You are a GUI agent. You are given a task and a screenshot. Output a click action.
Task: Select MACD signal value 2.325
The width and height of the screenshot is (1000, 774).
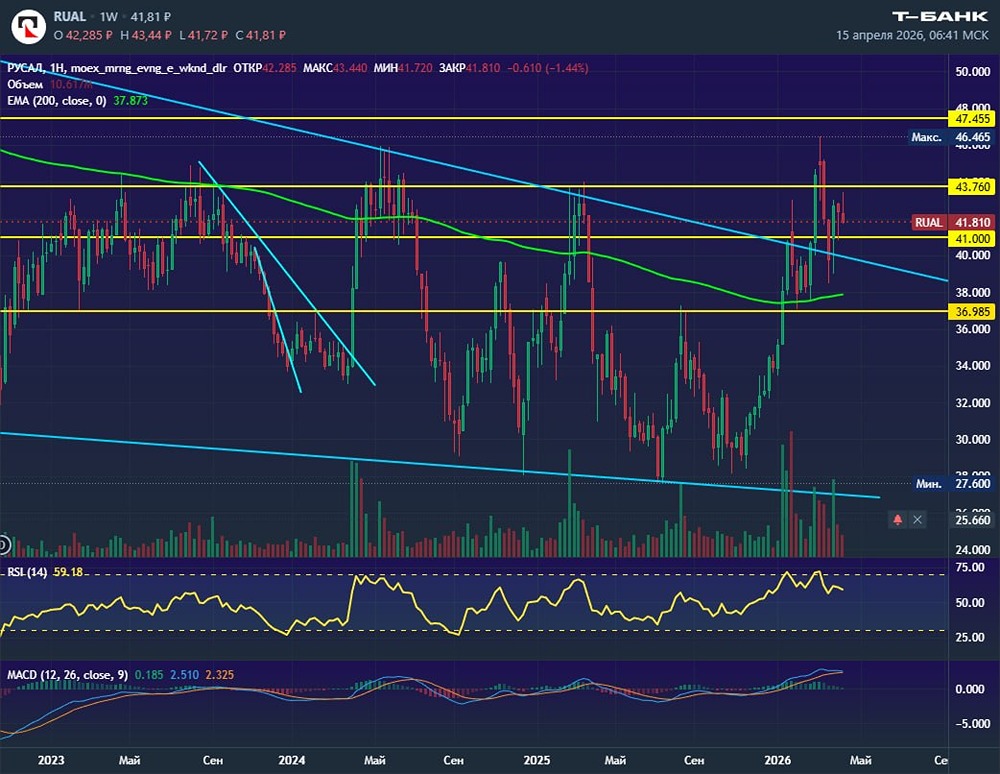pos(220,675)
